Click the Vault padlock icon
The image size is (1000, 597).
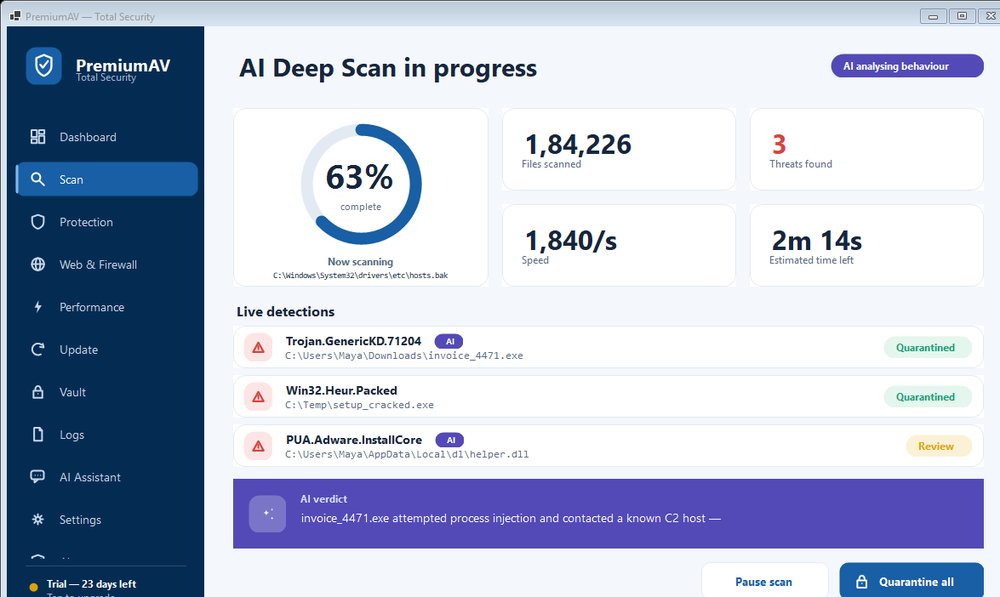[38, 392]
